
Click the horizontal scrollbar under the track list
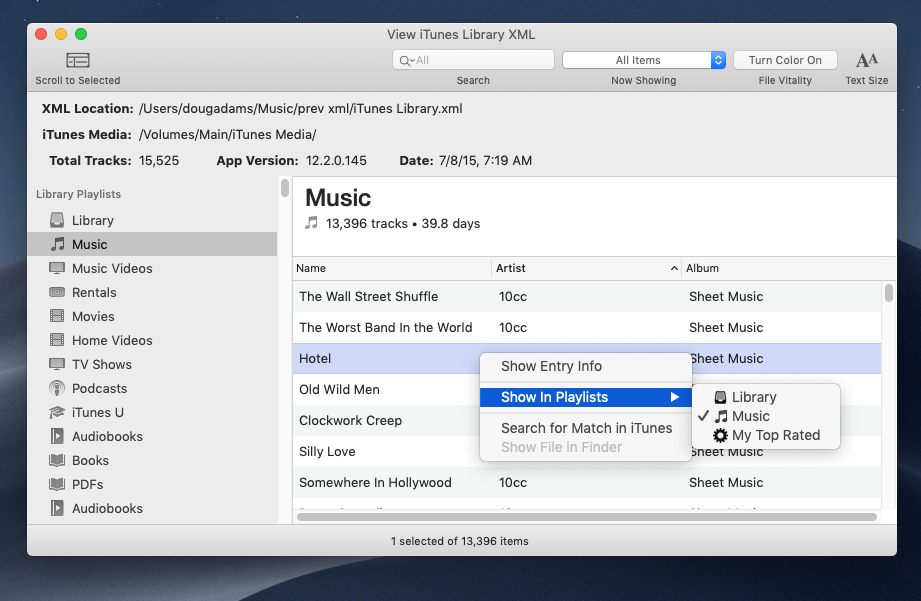pos(587,517)
